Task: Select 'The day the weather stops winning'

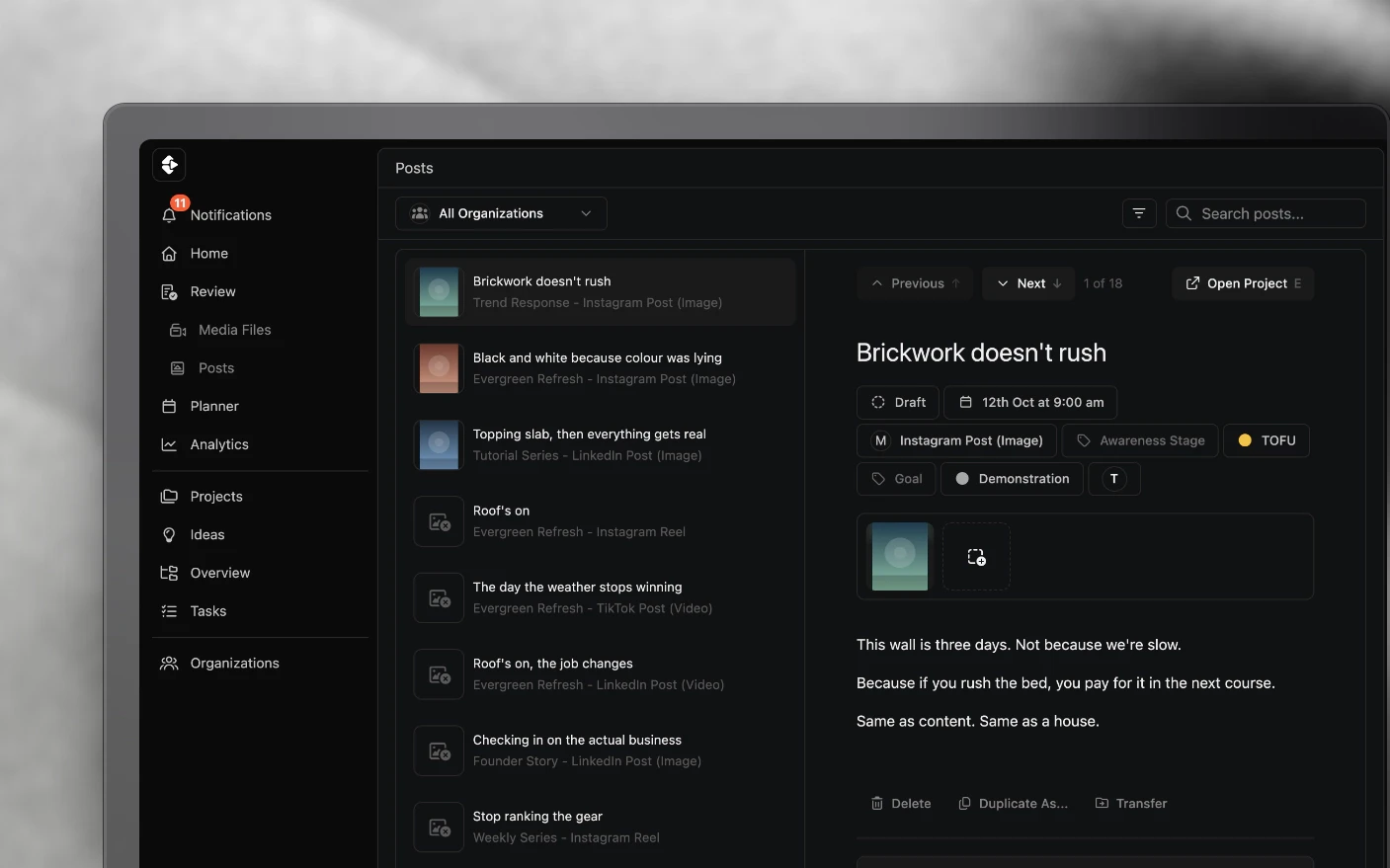Action: click(600, 598)
